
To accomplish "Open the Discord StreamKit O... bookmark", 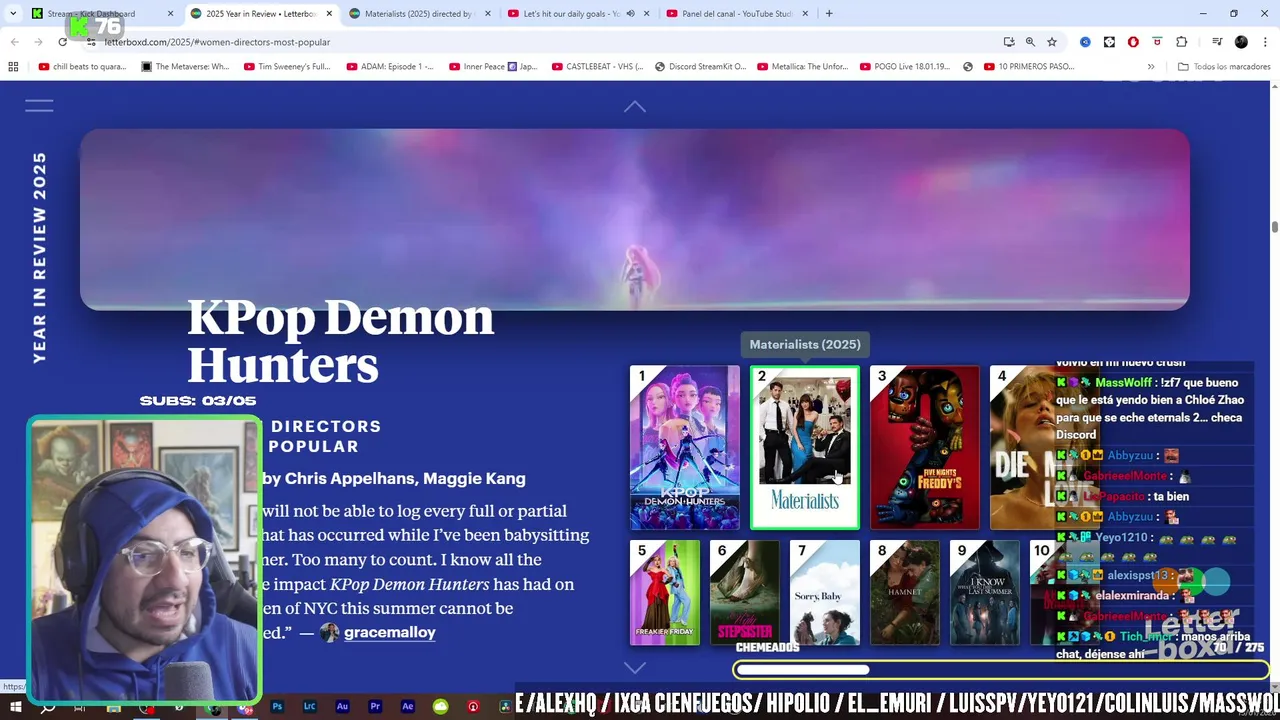I will click(x=700, y=67).
